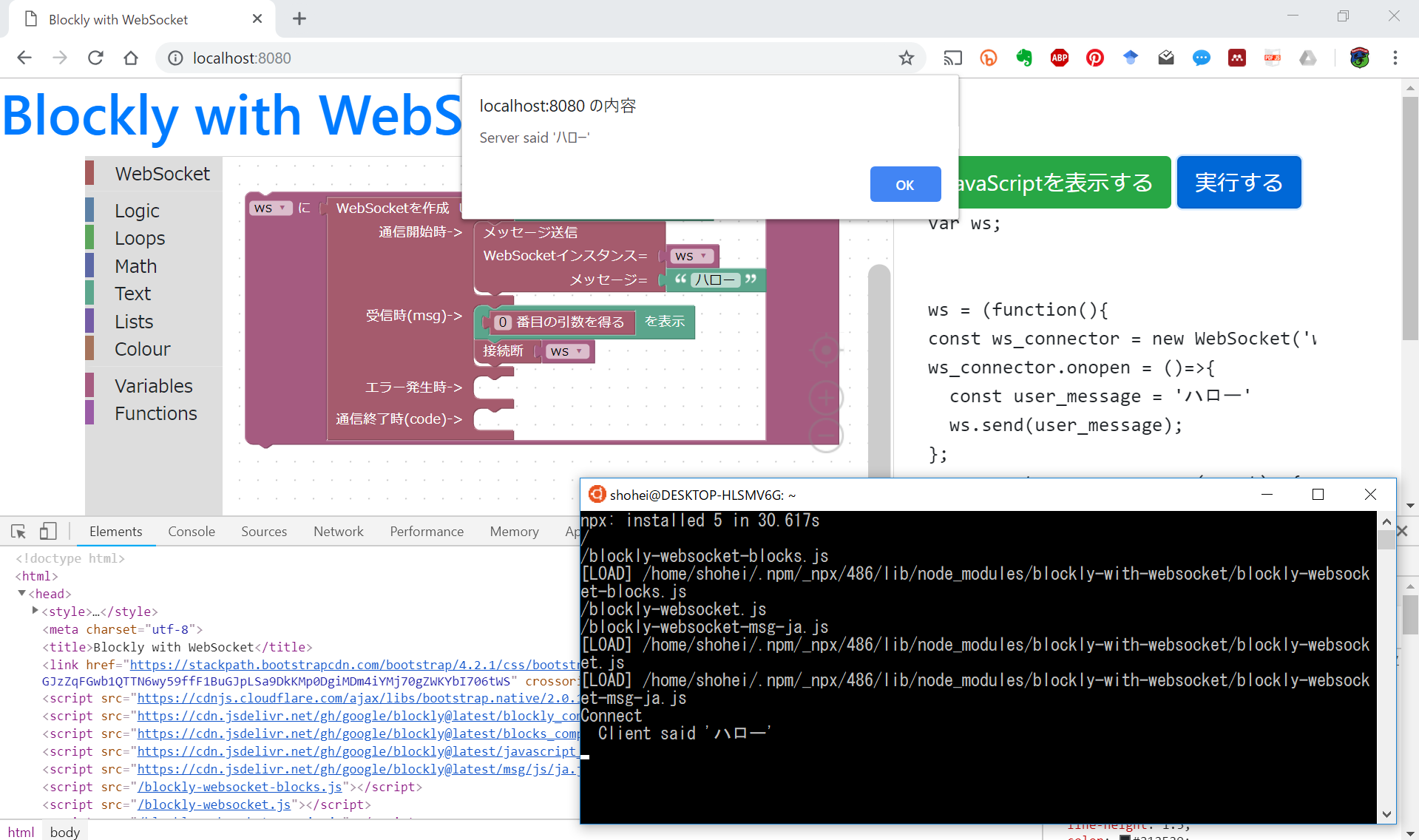Center the Blockly workspace
1419x840 pixels.
(826, 350)
